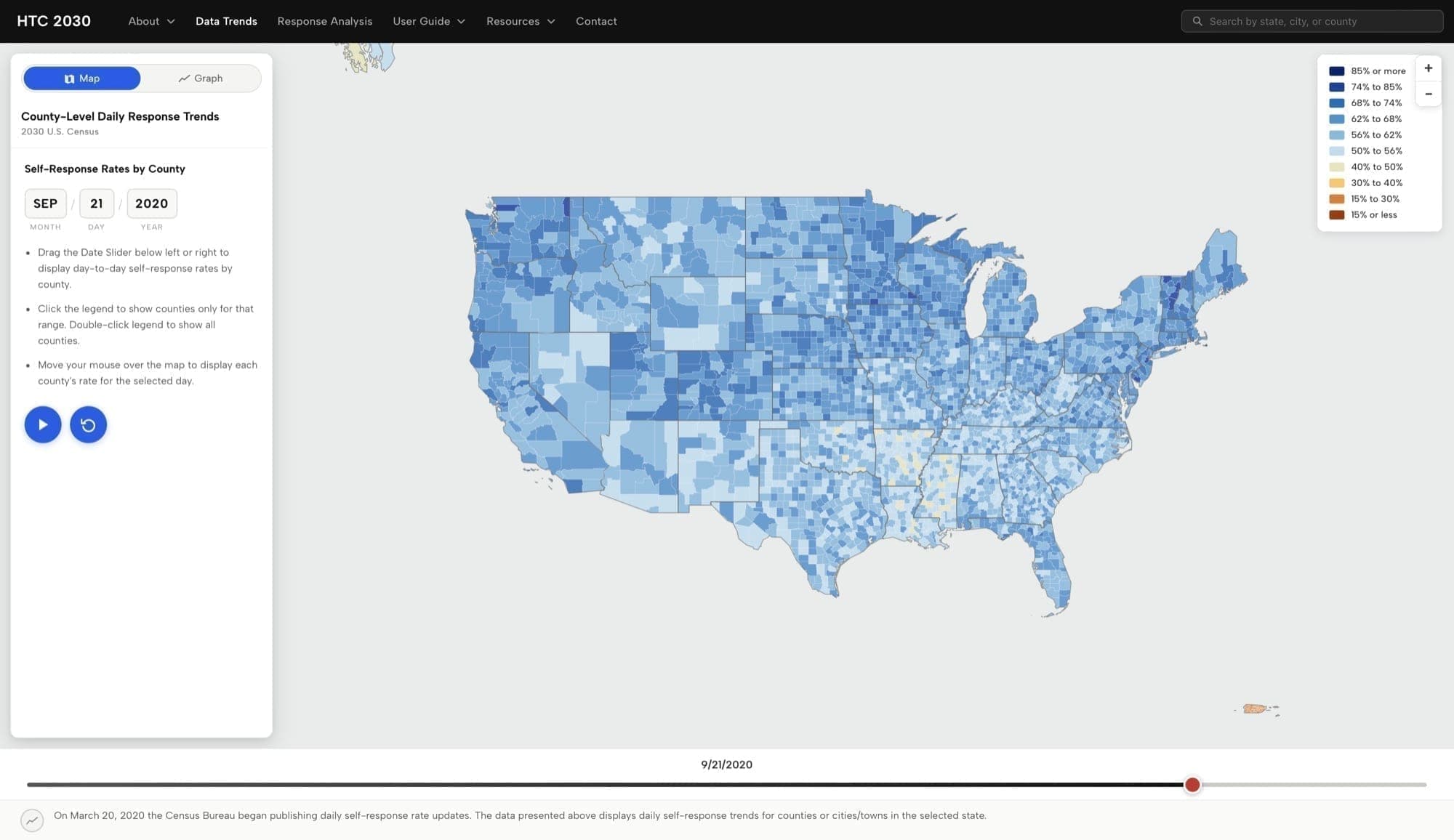The width and height of the screenshot is (1454, 840).
Task: Filter legend to 15% to 30%
Action: click(x=1365, y=199)
